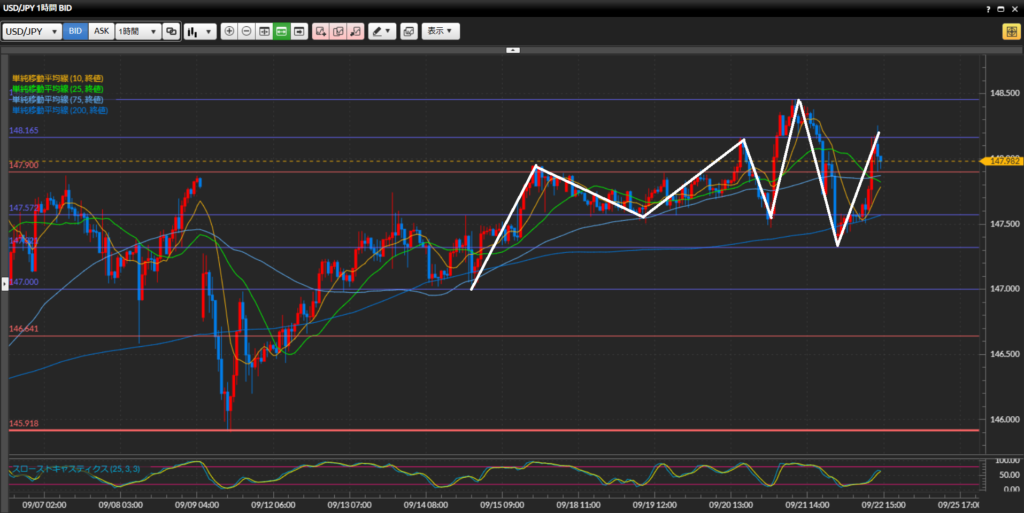Zoom in the chart with plus icon
This screenshot has width=1024, height=513.
tap(230, 31)
